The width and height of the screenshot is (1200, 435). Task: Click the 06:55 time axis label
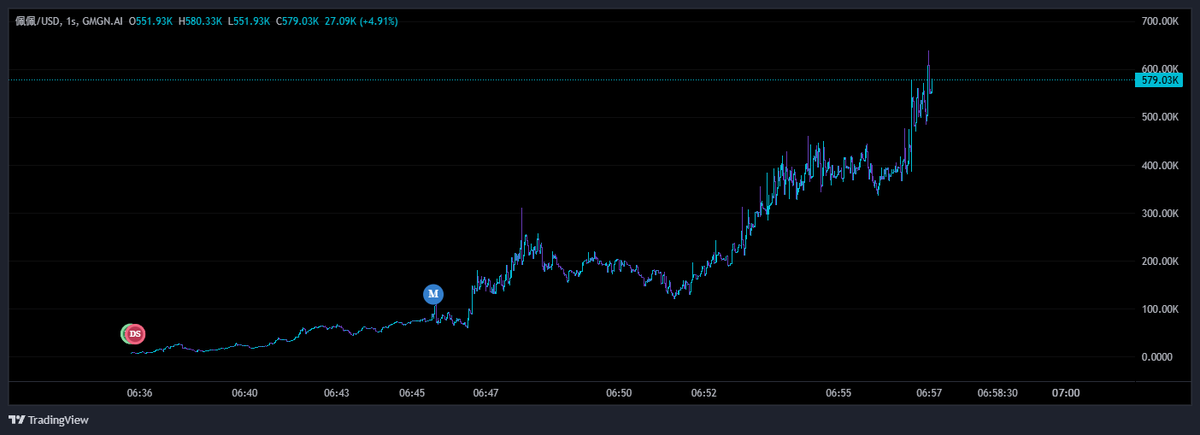click(x=838, y=394)
